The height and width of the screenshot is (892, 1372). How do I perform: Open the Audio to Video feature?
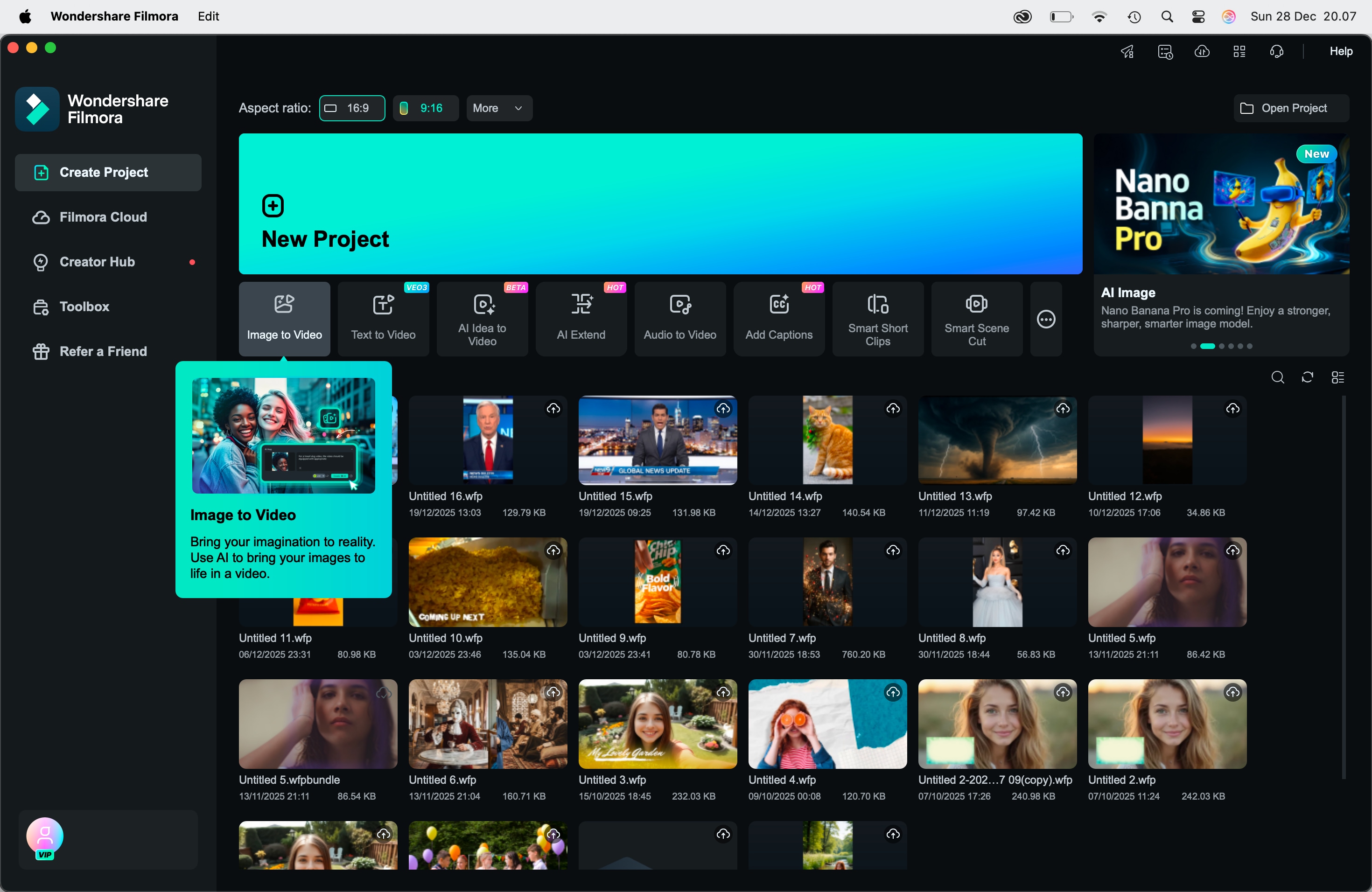pyautogui.click(x=679, y=319)
